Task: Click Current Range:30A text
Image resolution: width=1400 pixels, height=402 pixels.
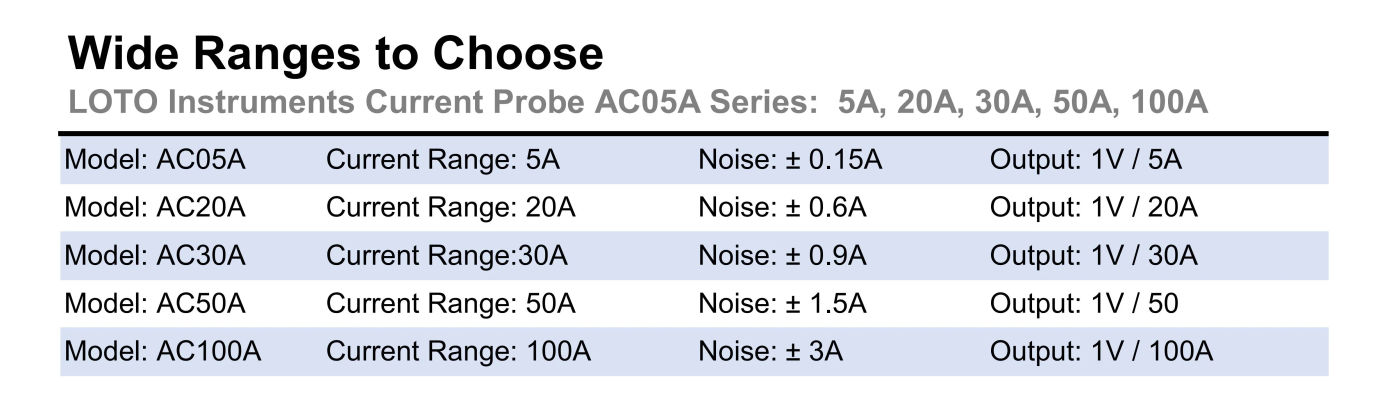Action: coord(447,256)
